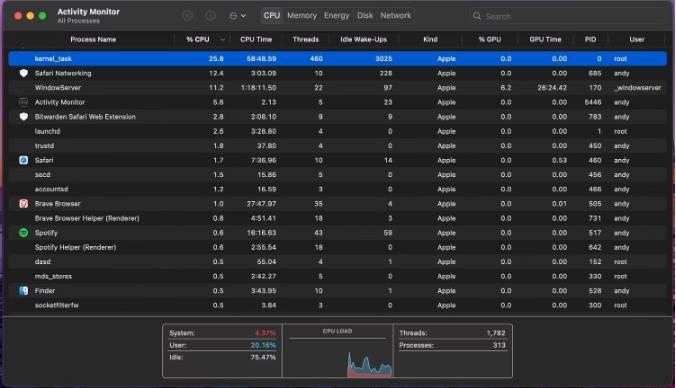The height and width of the screenshot is (388, 676).
Task: Click the process info toolbar icon
Action: pos(210,16)
